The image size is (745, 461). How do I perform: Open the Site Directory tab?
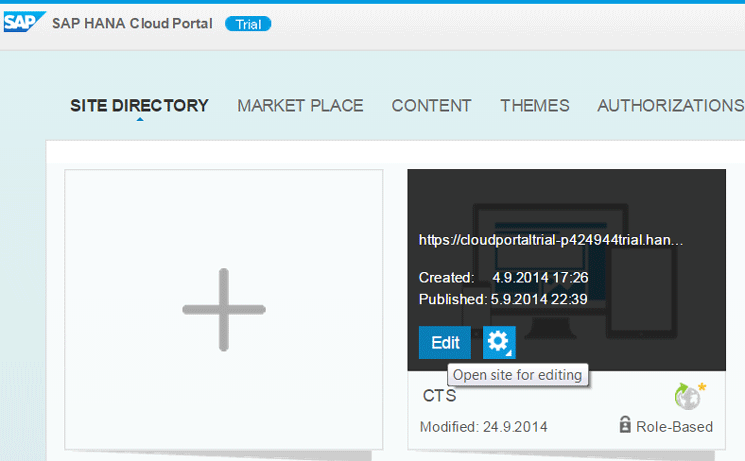pos(139,106)
